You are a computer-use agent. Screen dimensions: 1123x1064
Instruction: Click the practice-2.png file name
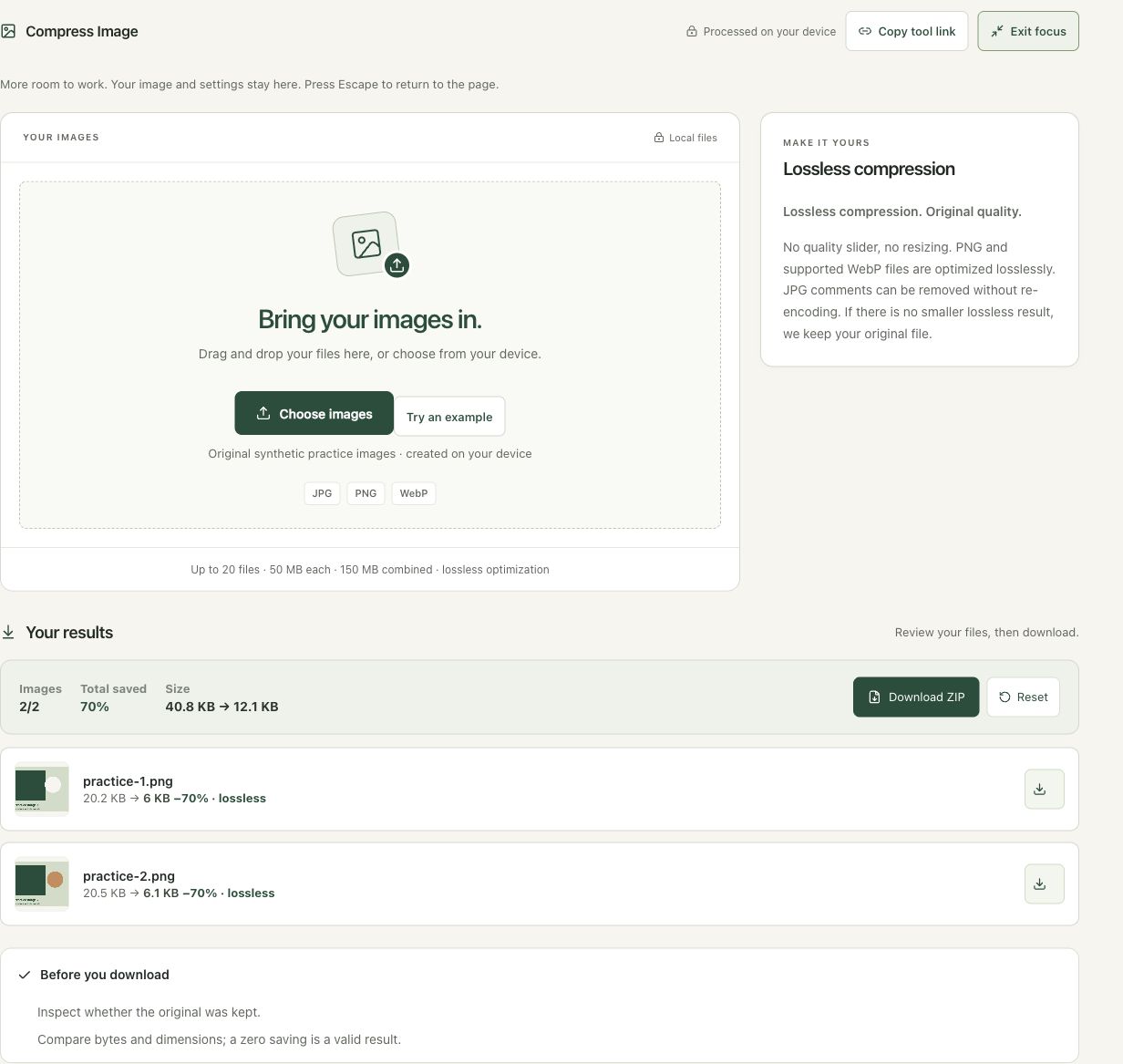(129, 876)
